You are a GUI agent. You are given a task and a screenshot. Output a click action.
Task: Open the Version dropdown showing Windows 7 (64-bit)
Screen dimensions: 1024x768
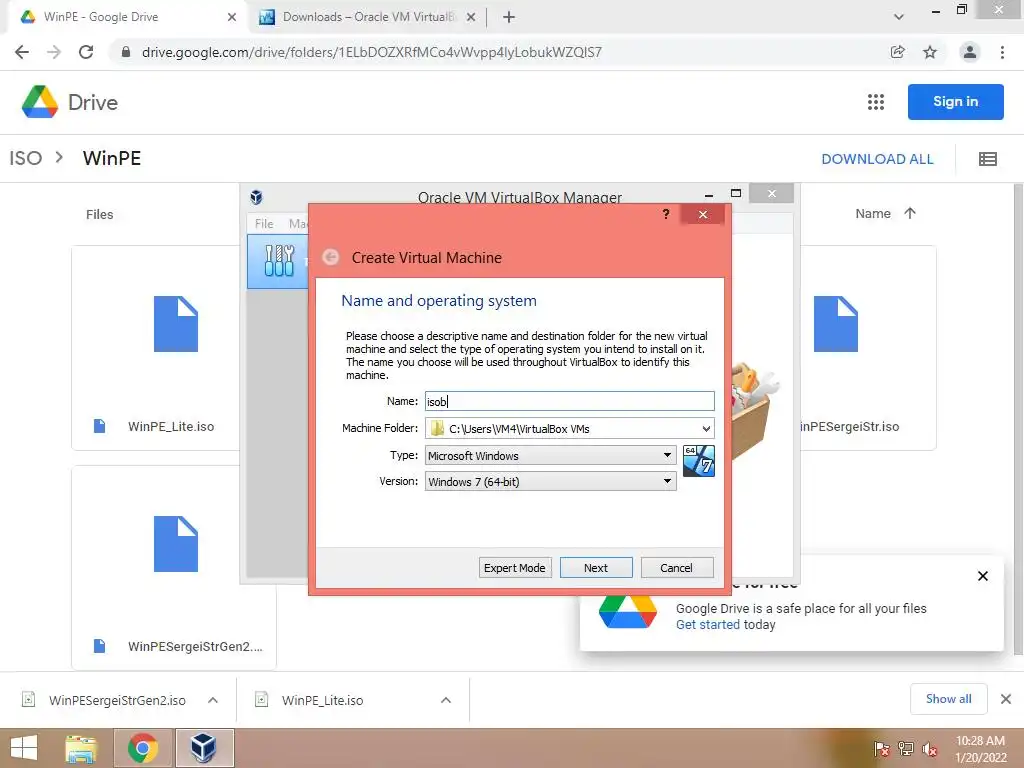551,481
